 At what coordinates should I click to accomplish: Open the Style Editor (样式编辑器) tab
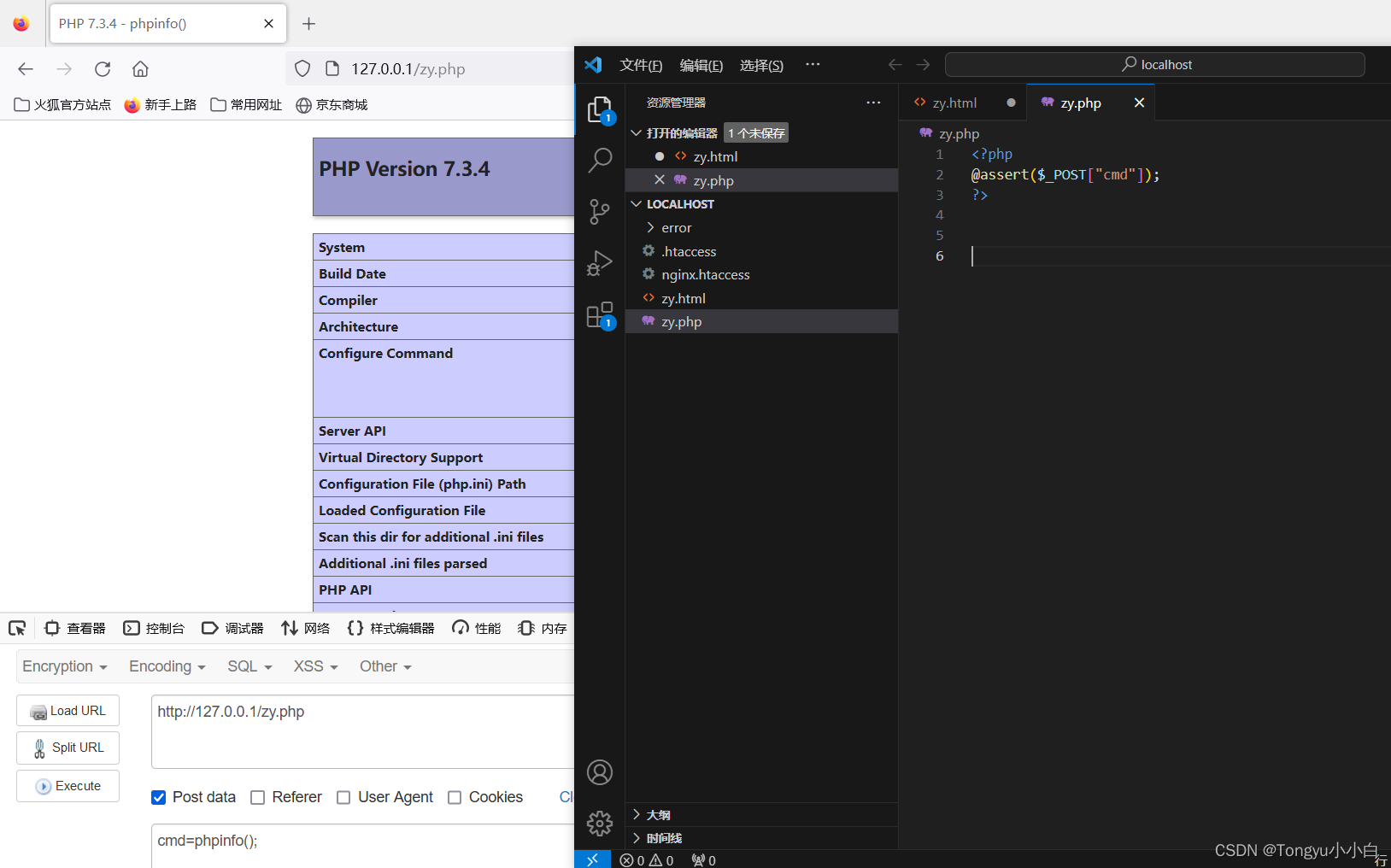click(390, 629)
